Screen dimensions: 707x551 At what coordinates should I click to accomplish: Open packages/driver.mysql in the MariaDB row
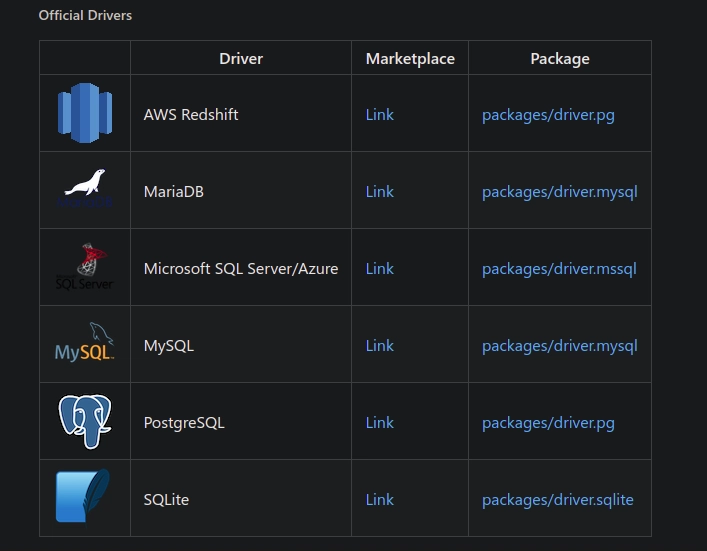tap(560, 193)
